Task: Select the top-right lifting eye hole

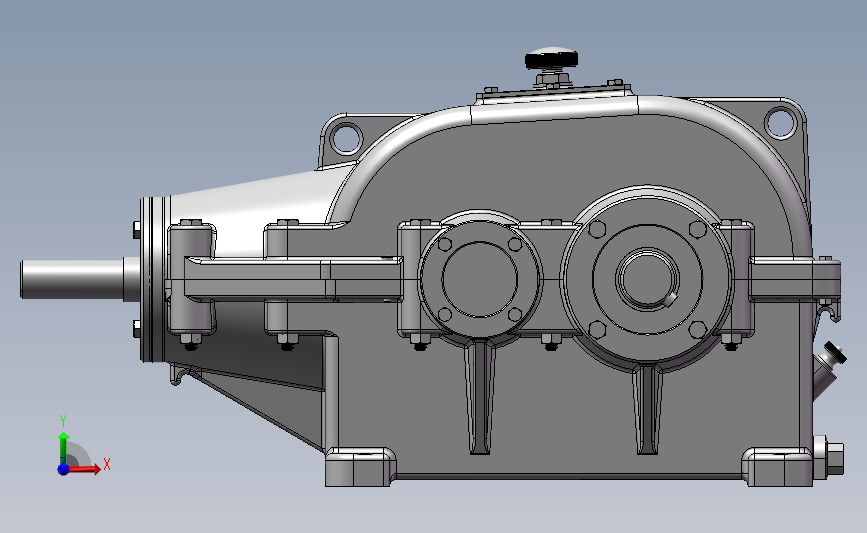Action: click(780, 122)
